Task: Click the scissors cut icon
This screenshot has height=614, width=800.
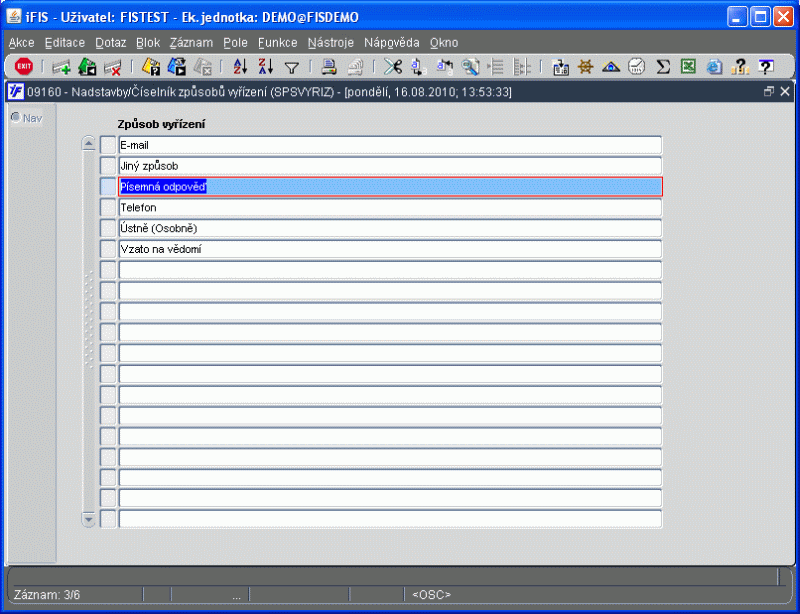Action: [393, 67]
